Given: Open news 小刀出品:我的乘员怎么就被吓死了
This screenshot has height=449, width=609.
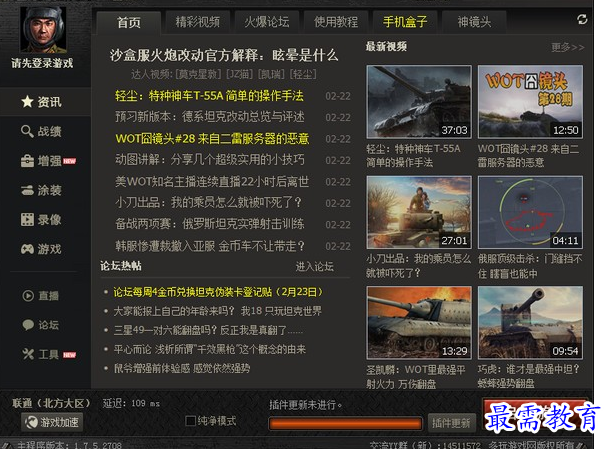Looking at the screenshot, I should pos(209,202).
